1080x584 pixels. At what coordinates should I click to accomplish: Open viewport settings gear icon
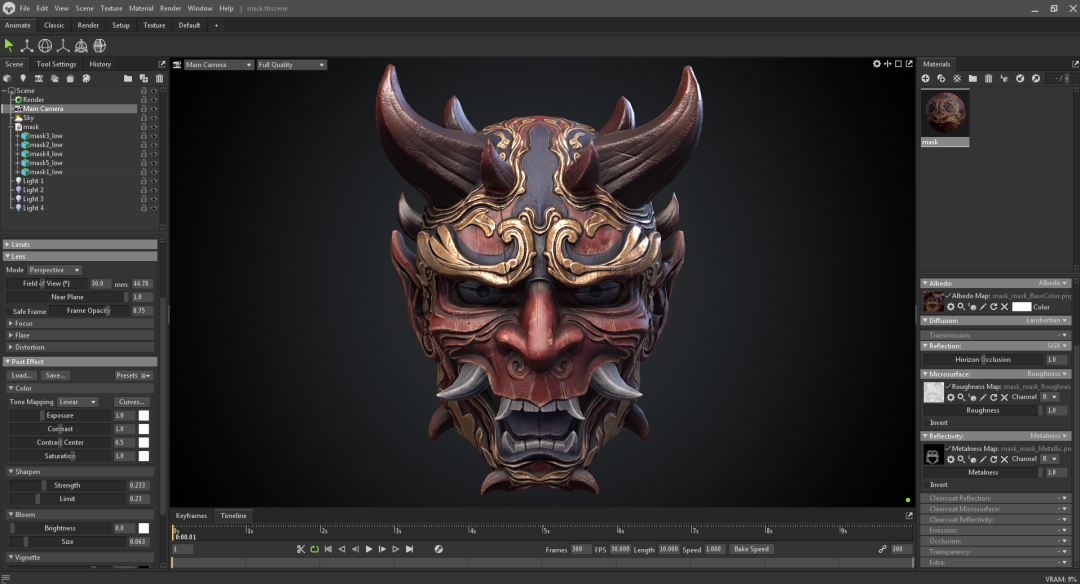click(877, 64)
